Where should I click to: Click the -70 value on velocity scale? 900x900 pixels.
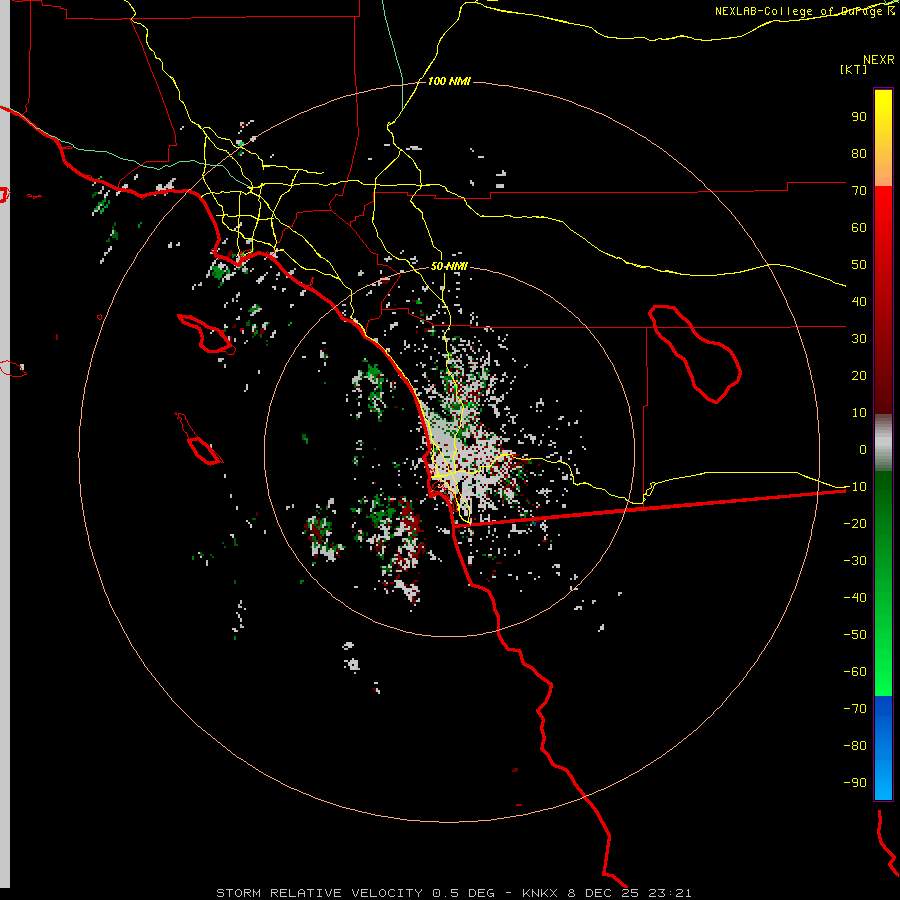(855, 709)
